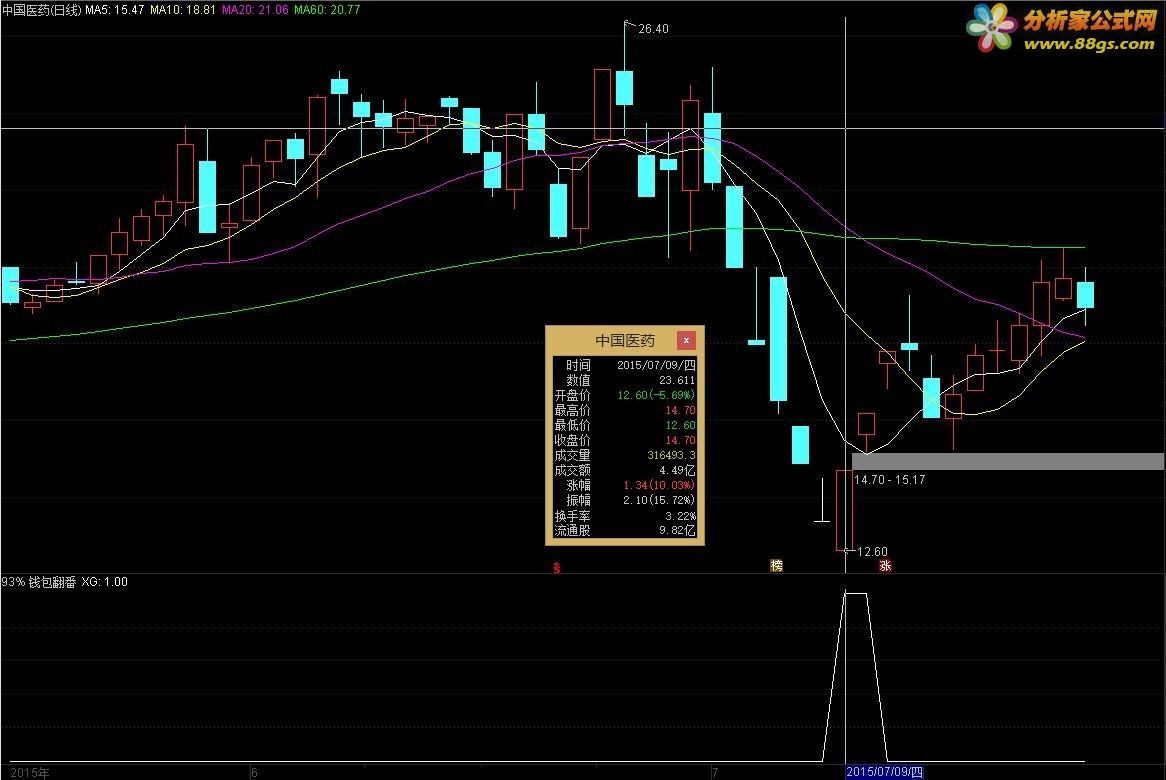Click the MA10: 18.81 indicator label
Screen dimensions: 1166x780
(183, 10)
